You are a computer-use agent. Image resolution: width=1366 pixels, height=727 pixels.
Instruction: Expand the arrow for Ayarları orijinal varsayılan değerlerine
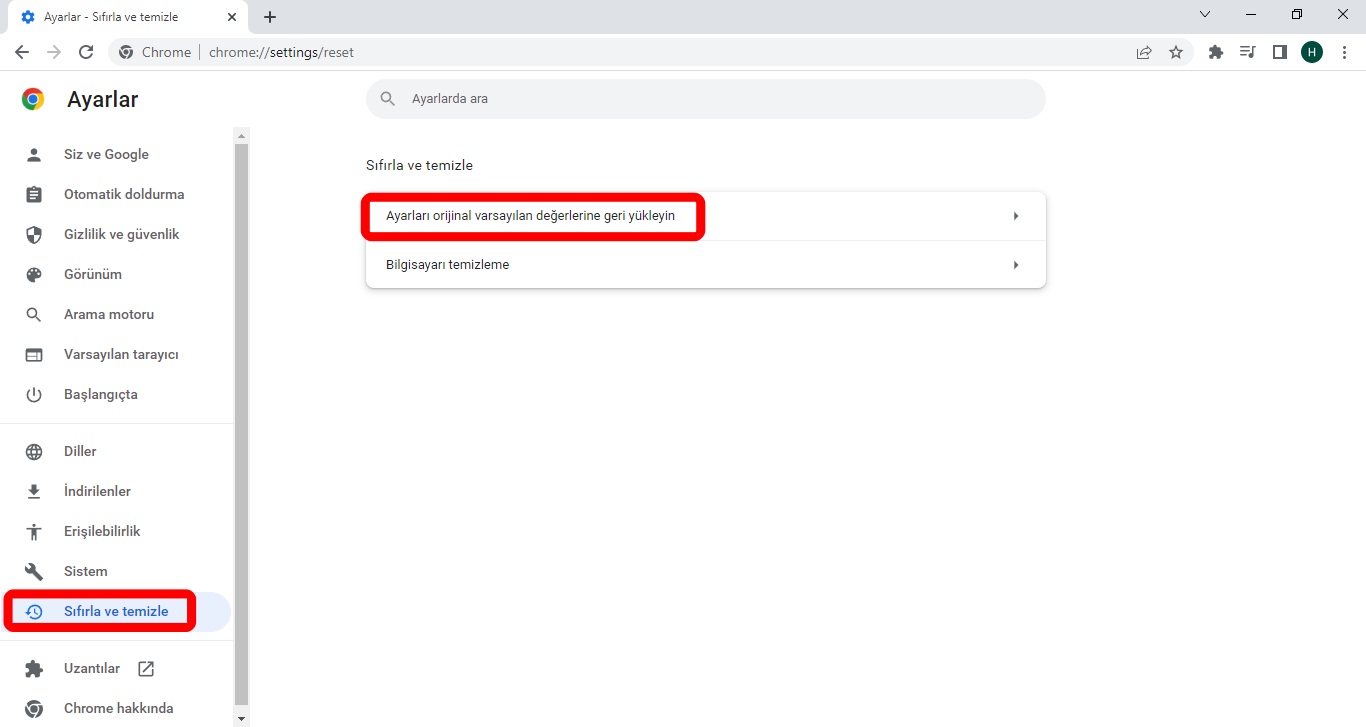point(1015,216)
